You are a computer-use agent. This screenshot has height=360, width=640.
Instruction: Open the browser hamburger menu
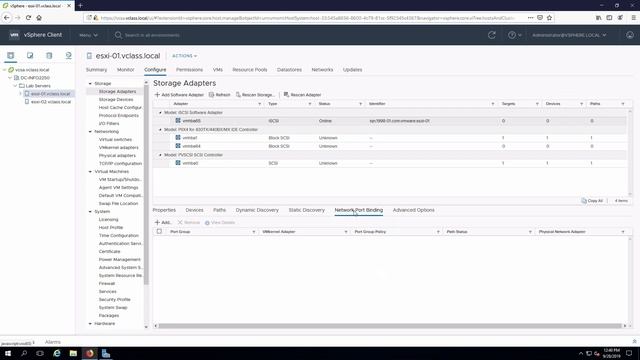[633, 18]
